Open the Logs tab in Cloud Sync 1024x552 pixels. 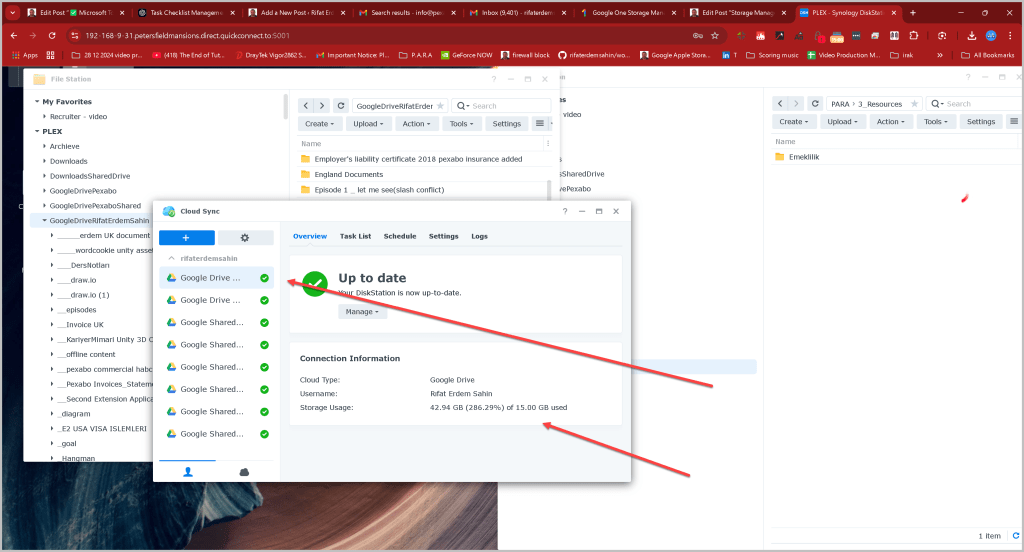click(479, 236)
